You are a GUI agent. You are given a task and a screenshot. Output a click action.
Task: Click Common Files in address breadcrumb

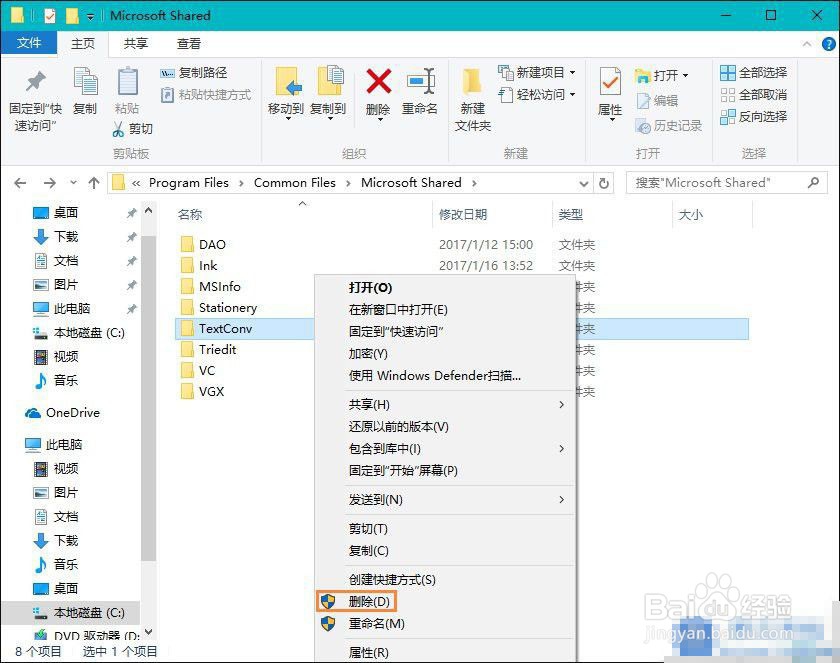(295, 183)
